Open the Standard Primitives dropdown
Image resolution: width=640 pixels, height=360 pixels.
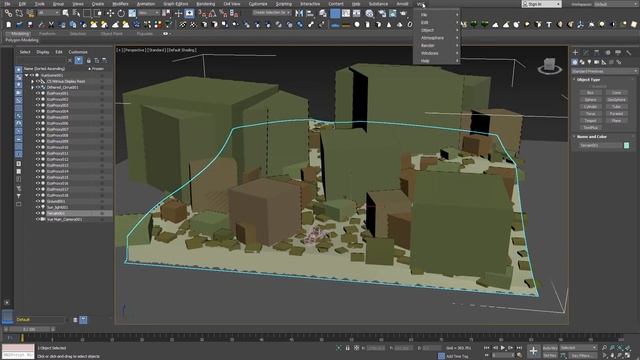tap(604, 71)
